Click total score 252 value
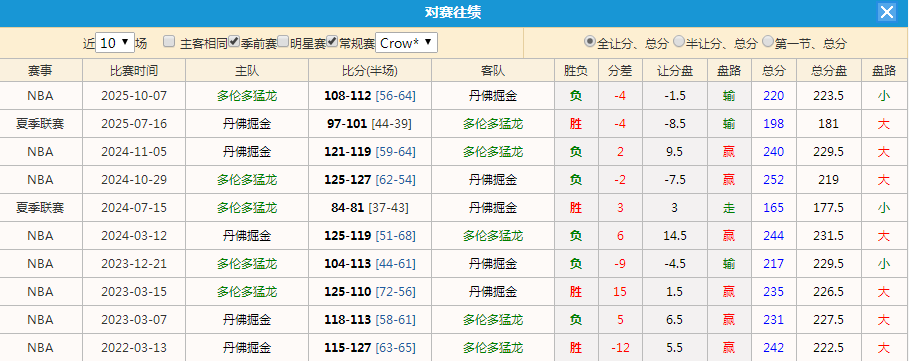 (773, 180)
